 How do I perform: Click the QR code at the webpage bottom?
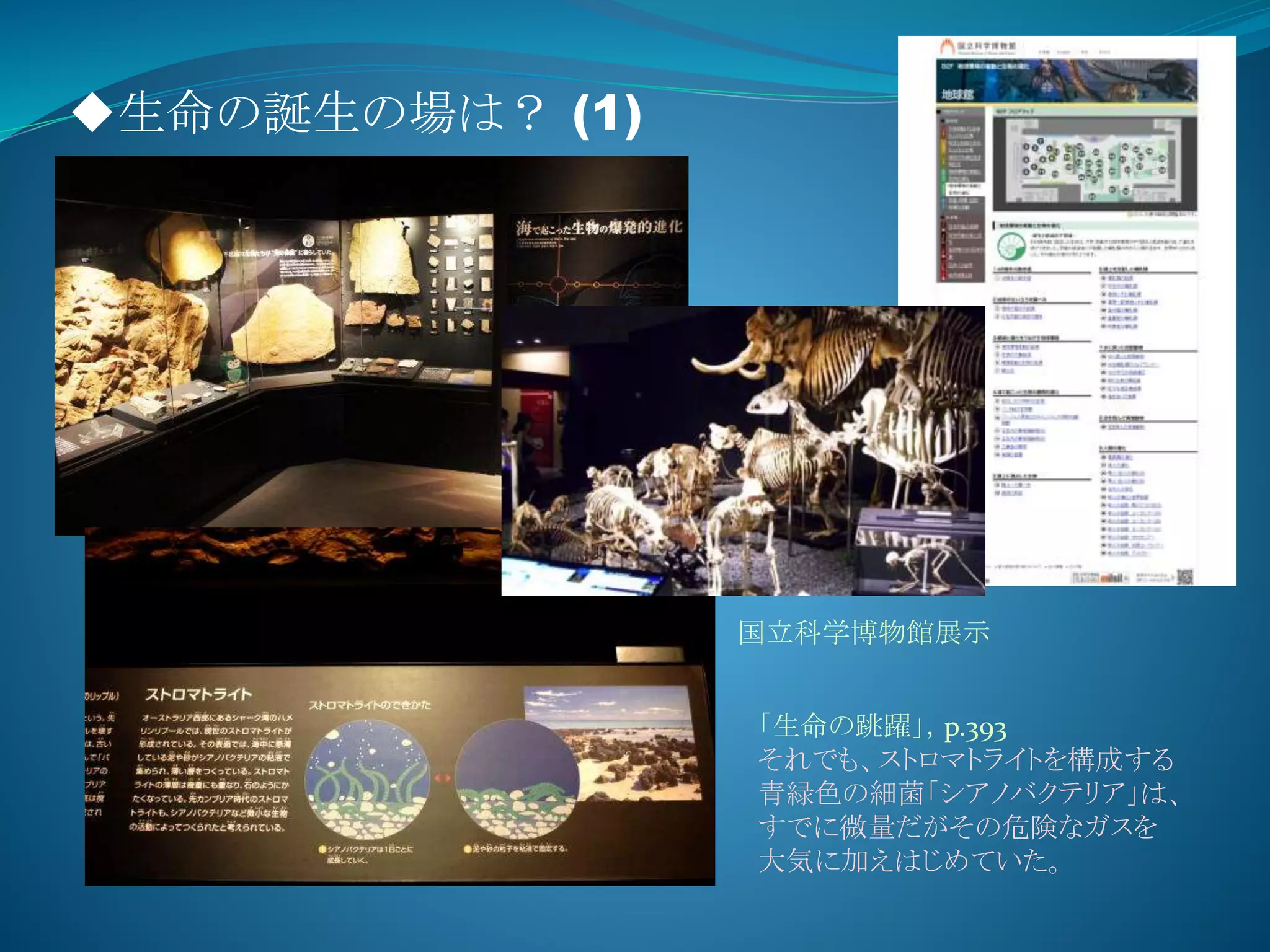(1185, 576)
